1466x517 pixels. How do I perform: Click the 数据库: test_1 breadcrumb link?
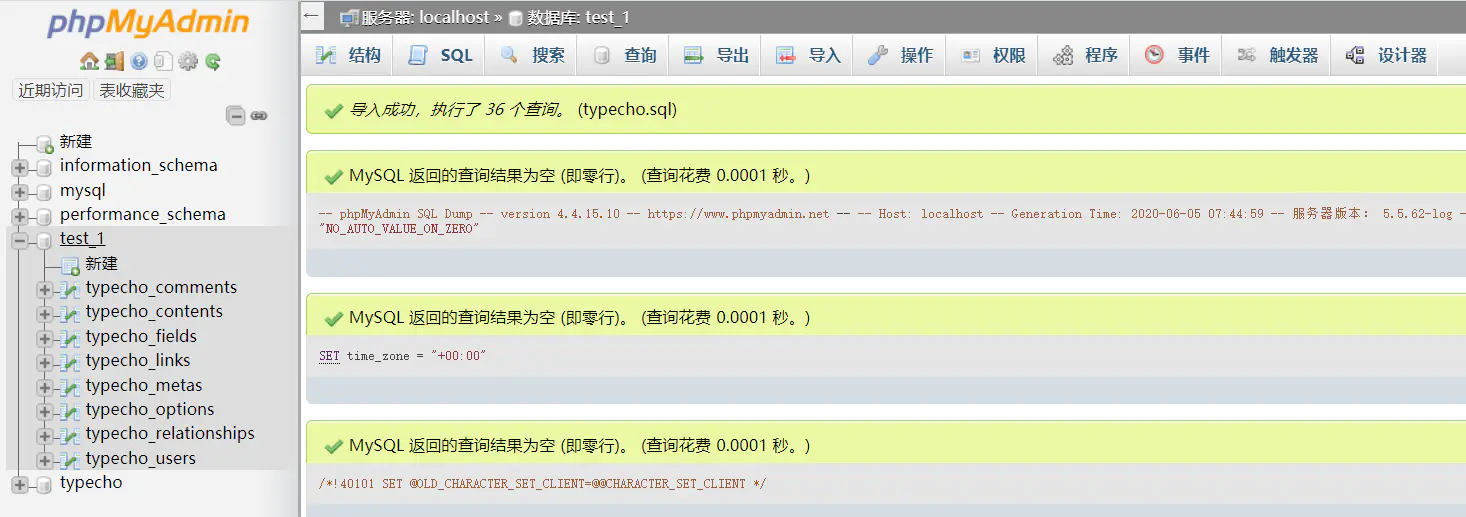coord(579,17)
